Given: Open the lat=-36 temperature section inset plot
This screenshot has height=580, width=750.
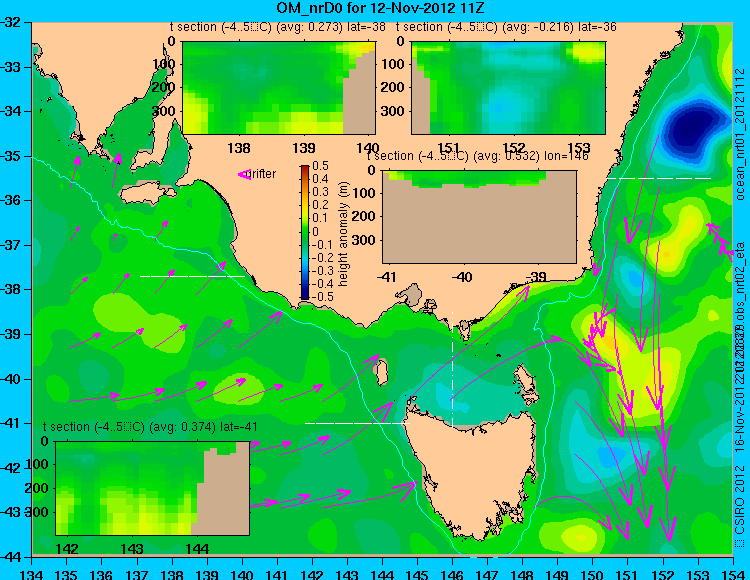Looking at the screenshot, I should click(x=508, y=88).
